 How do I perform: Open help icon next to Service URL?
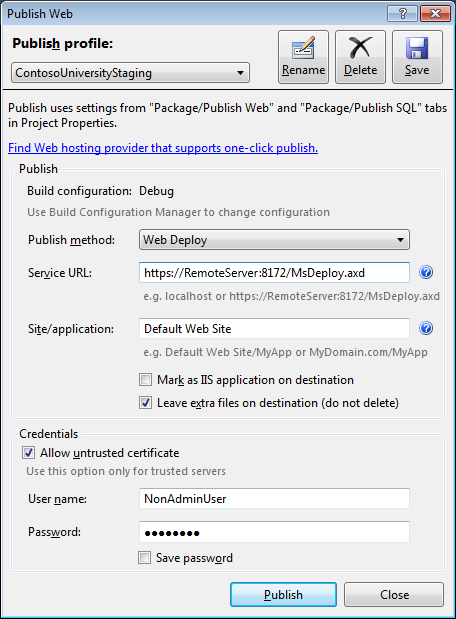coord(426,272)
